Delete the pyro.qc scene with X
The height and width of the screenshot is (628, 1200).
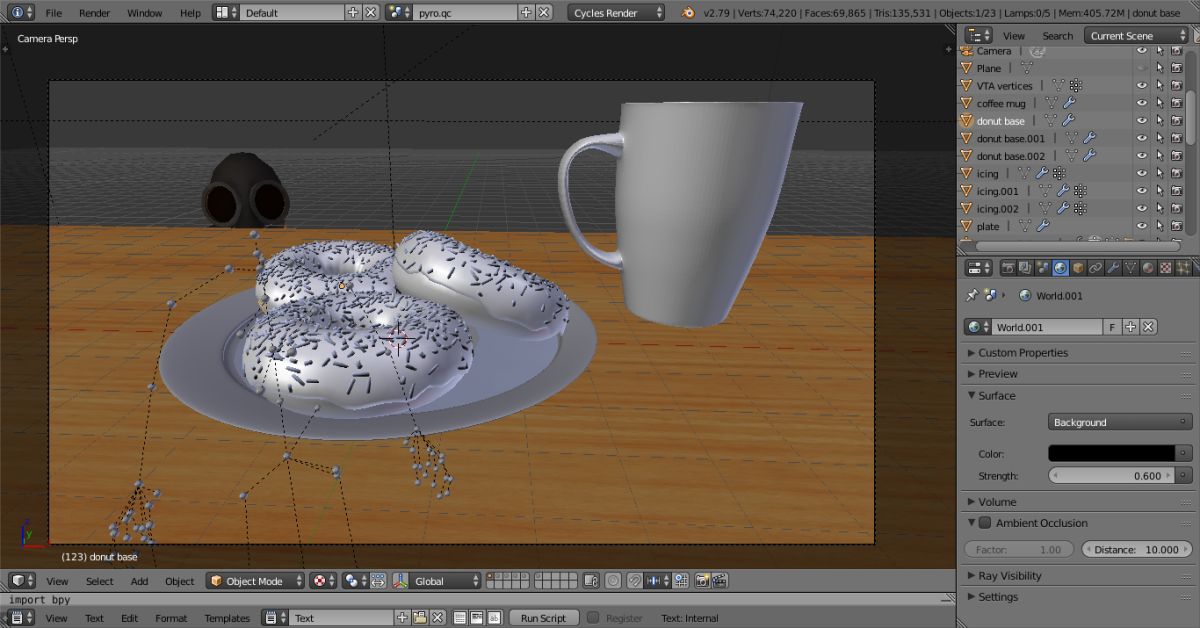[x=543, y=13]
